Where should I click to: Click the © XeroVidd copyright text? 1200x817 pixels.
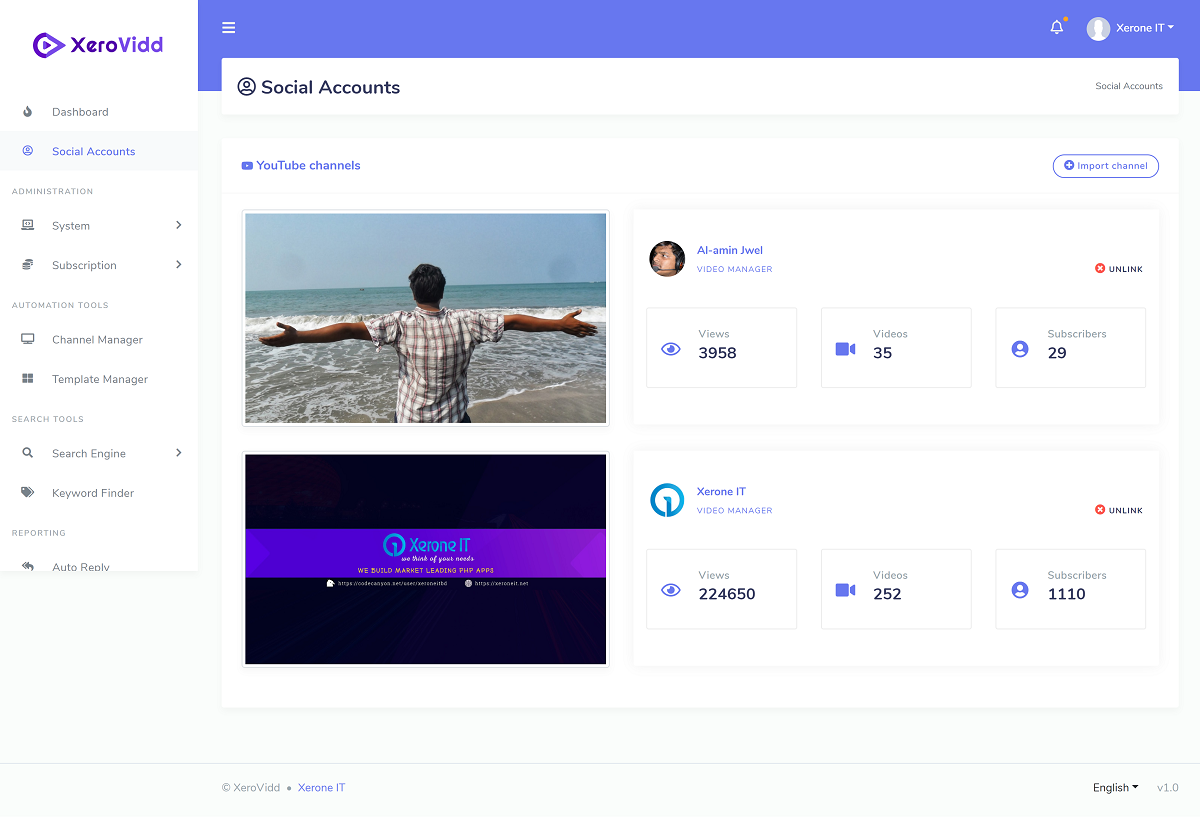point(251,788)
